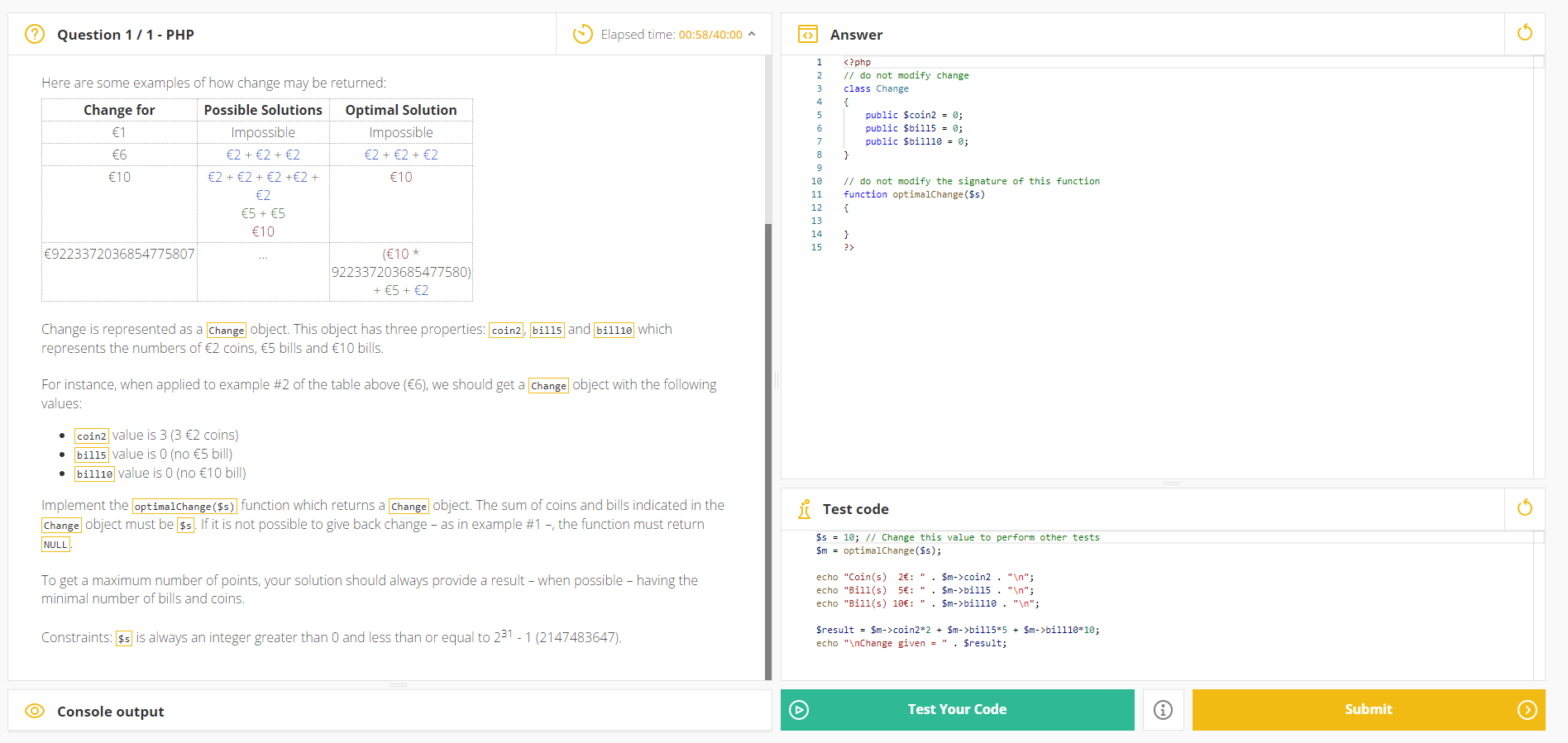Screen dimensions: 1568x743
Task: Click the splitter between Answer and Test code panels
Action: (x=1171, y=483)
